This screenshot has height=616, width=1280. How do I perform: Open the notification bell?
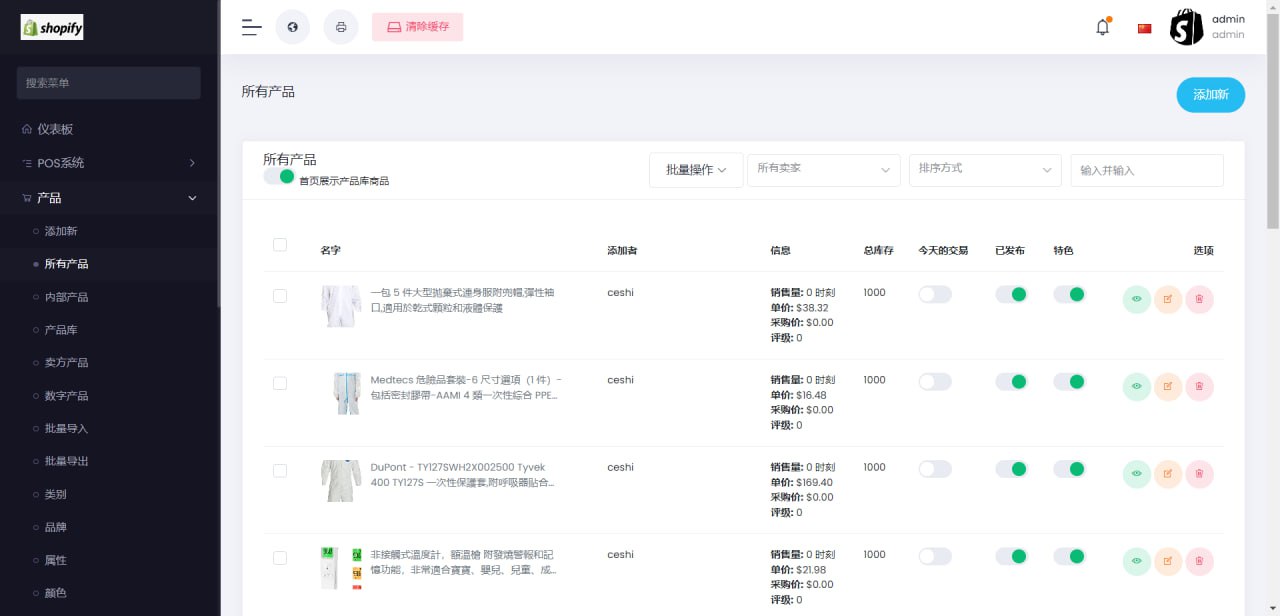pos(1103,27)
